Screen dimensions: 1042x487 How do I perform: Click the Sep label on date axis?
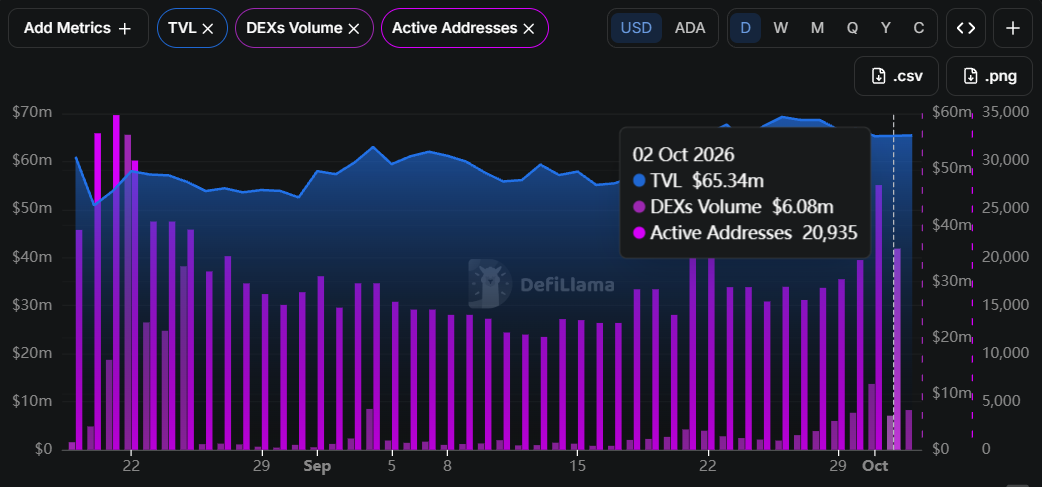click(317, 466)
